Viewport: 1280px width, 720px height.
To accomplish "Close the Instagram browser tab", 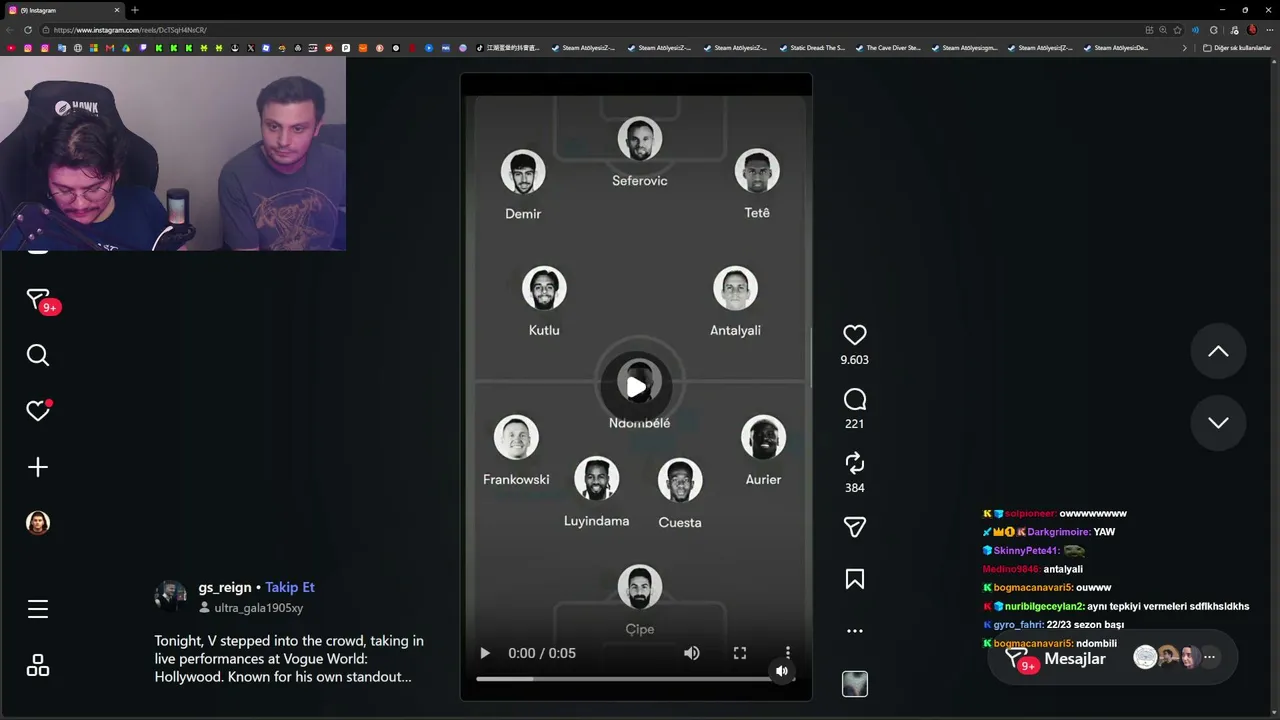I will tap(116, 10).
